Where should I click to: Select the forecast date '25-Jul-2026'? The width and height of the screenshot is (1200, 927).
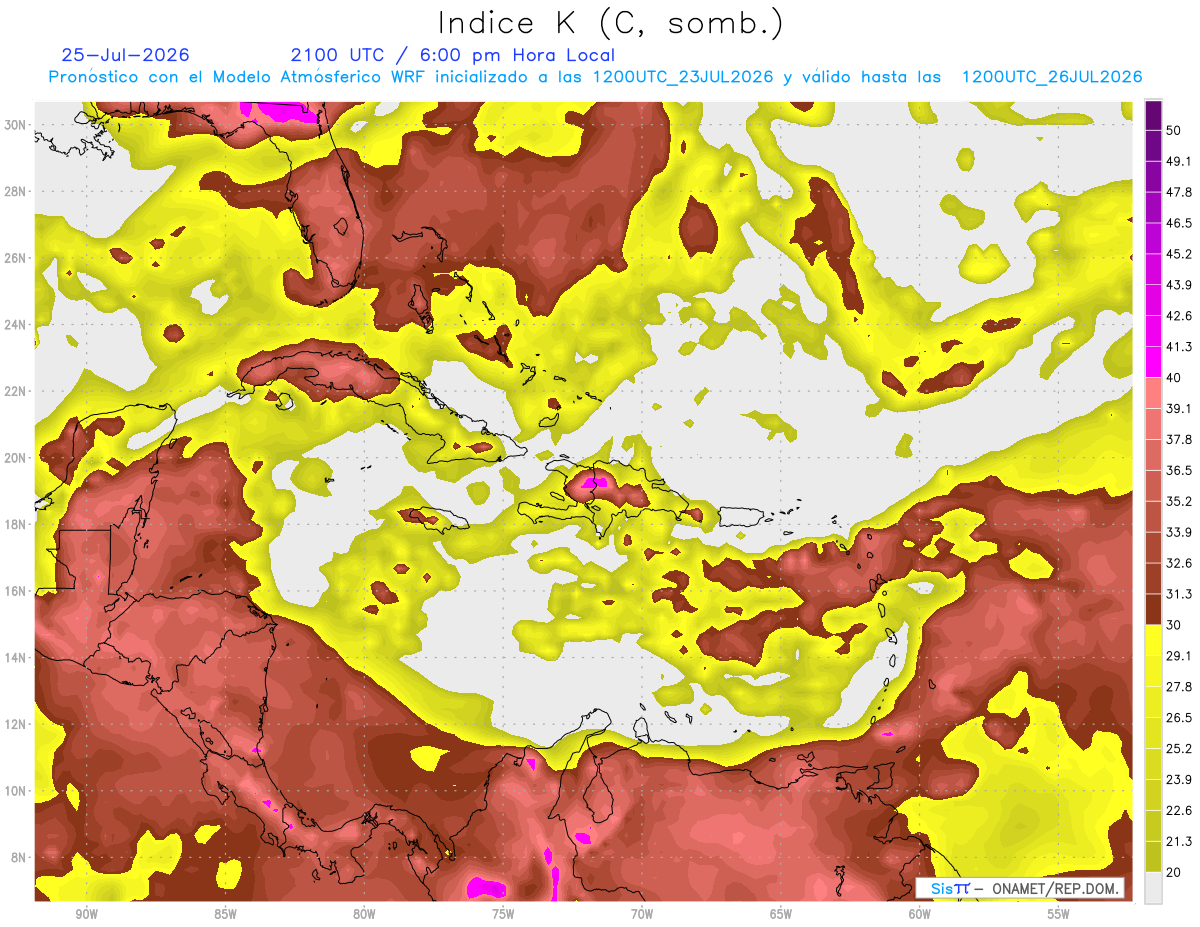126,55
